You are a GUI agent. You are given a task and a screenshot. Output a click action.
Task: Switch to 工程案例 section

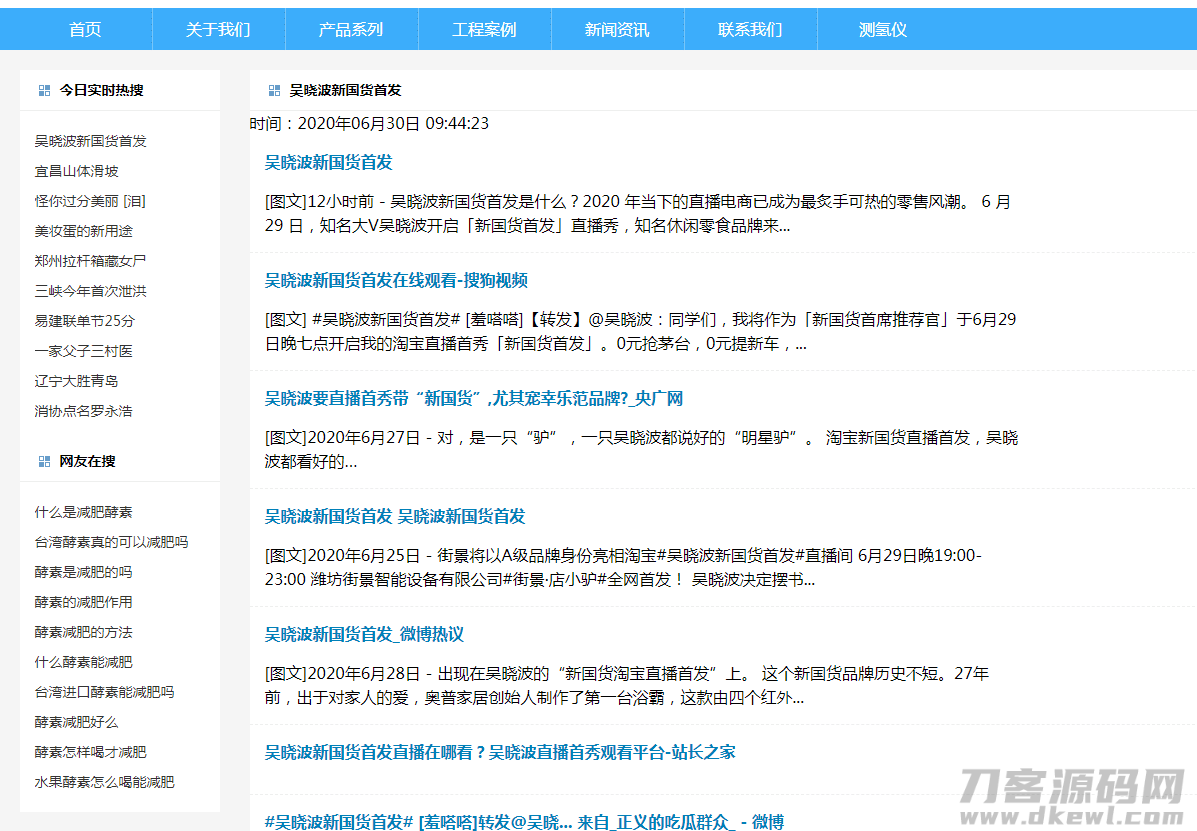(484, 29)
